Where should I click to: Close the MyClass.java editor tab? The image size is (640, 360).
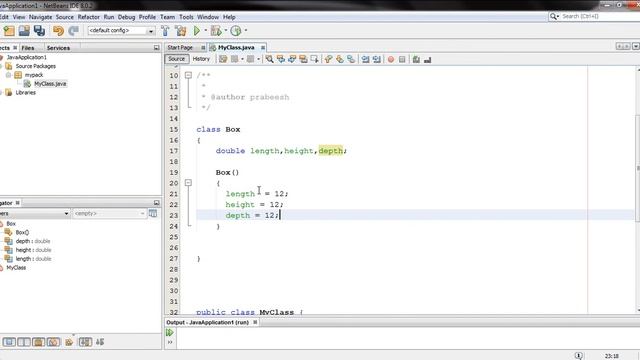click(262, 48)
